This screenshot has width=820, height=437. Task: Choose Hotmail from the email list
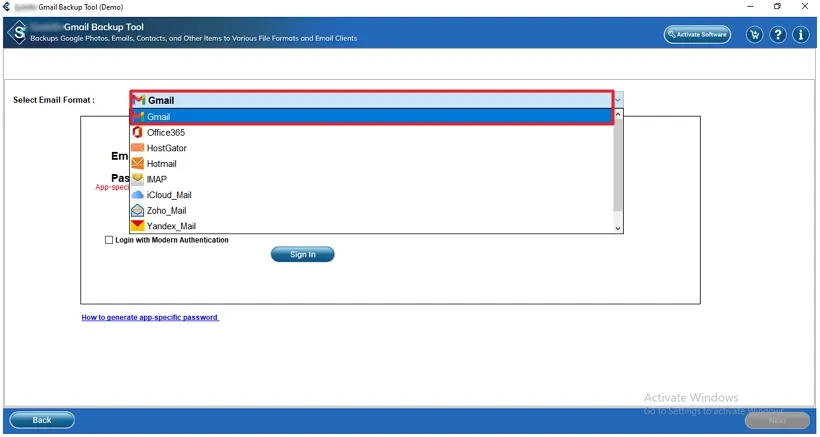(372, 164)
